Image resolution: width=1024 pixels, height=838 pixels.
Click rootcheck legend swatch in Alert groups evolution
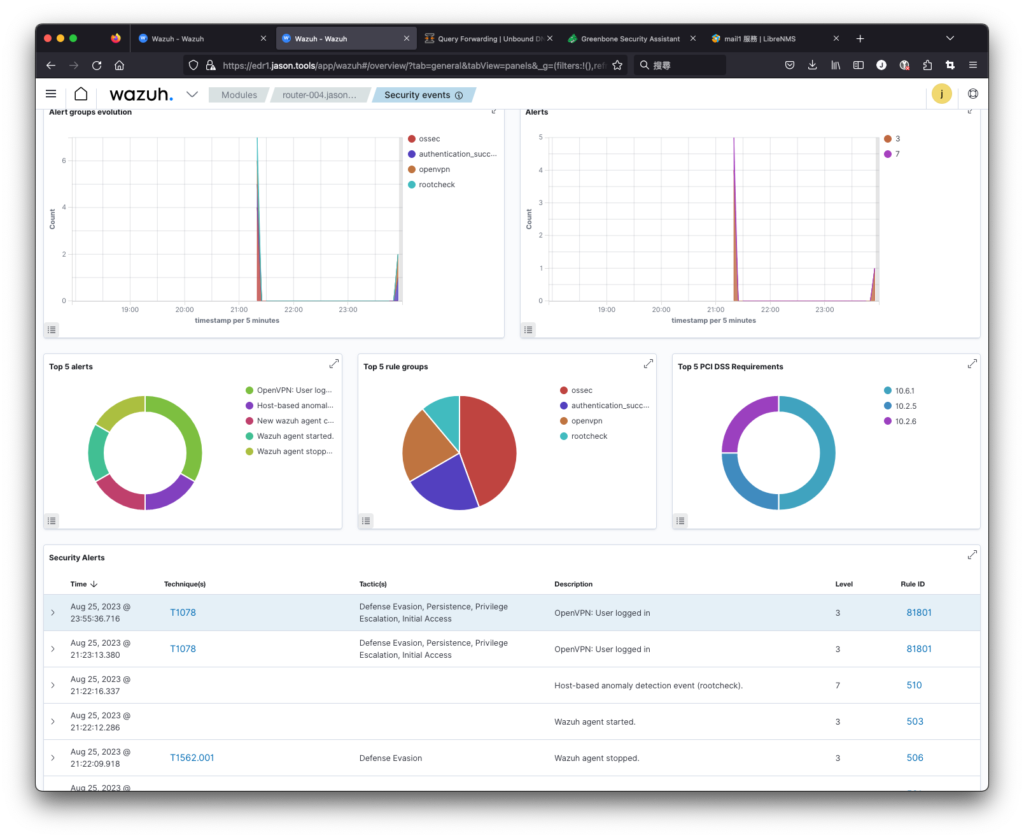411,185
